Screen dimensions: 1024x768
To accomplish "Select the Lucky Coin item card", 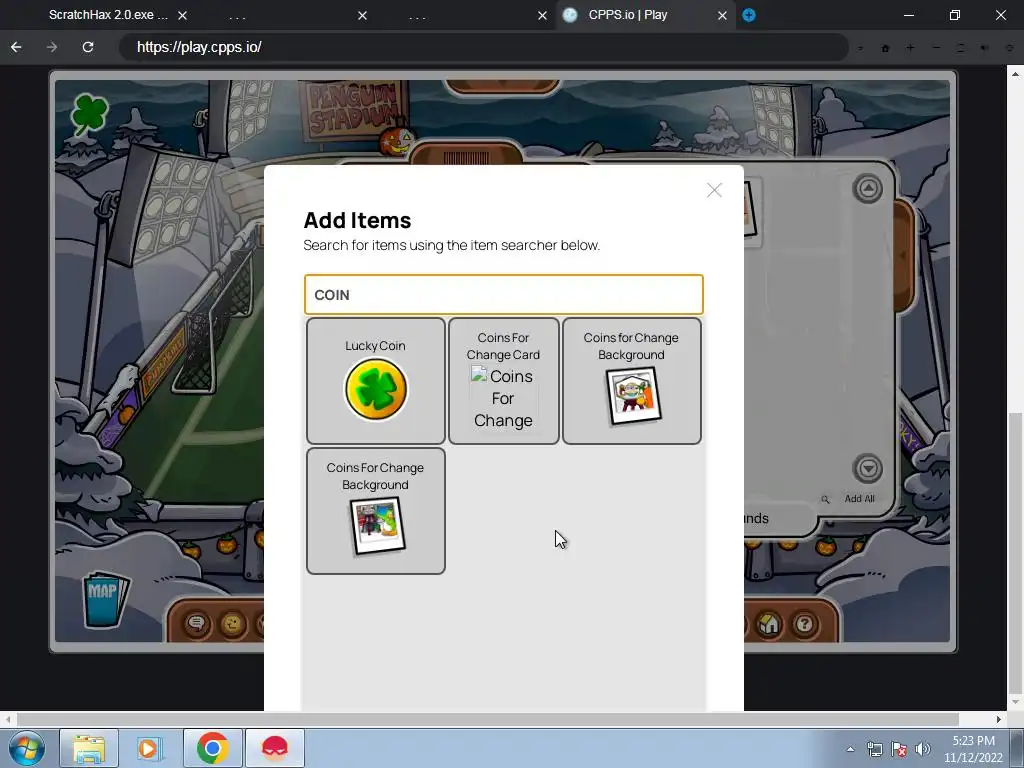I will click(376, 381).
